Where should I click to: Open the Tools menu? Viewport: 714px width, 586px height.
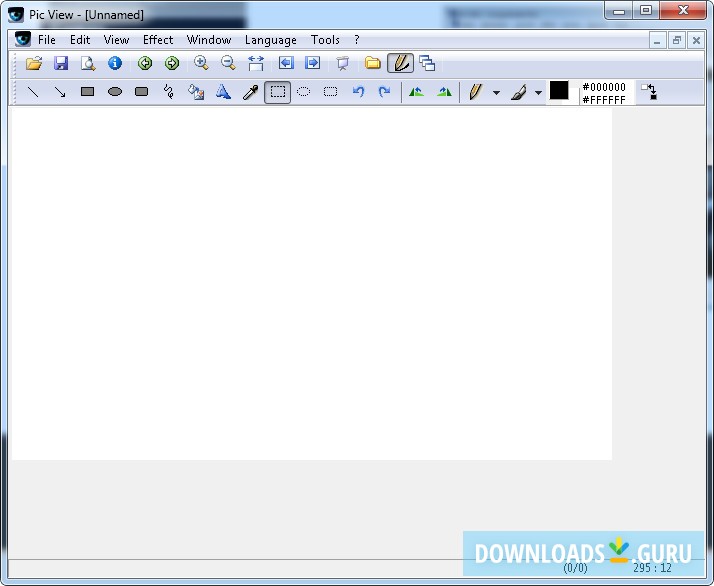click(325, 40)
